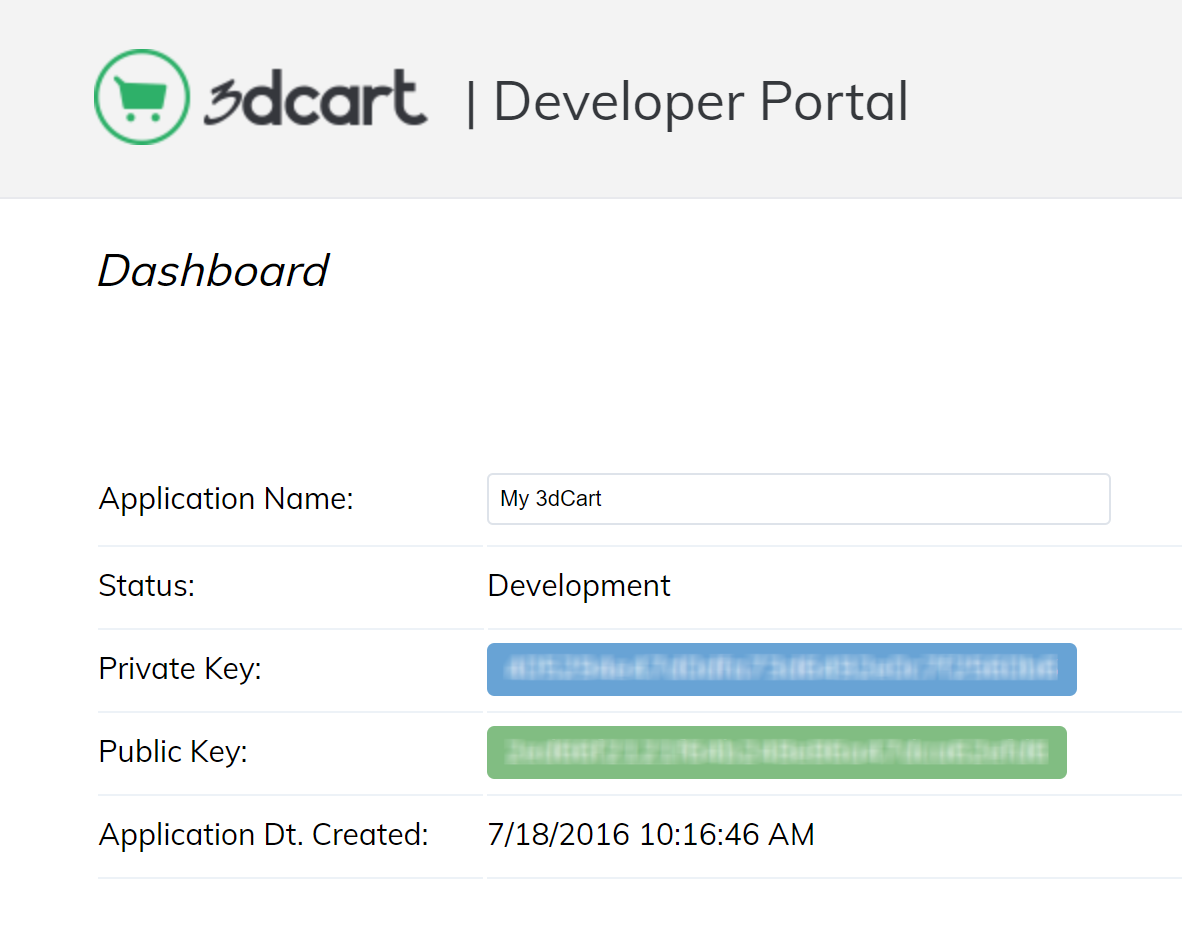Click the Developer Portal header title
This screenshot has height=942, width=1182.
(700, 102)
